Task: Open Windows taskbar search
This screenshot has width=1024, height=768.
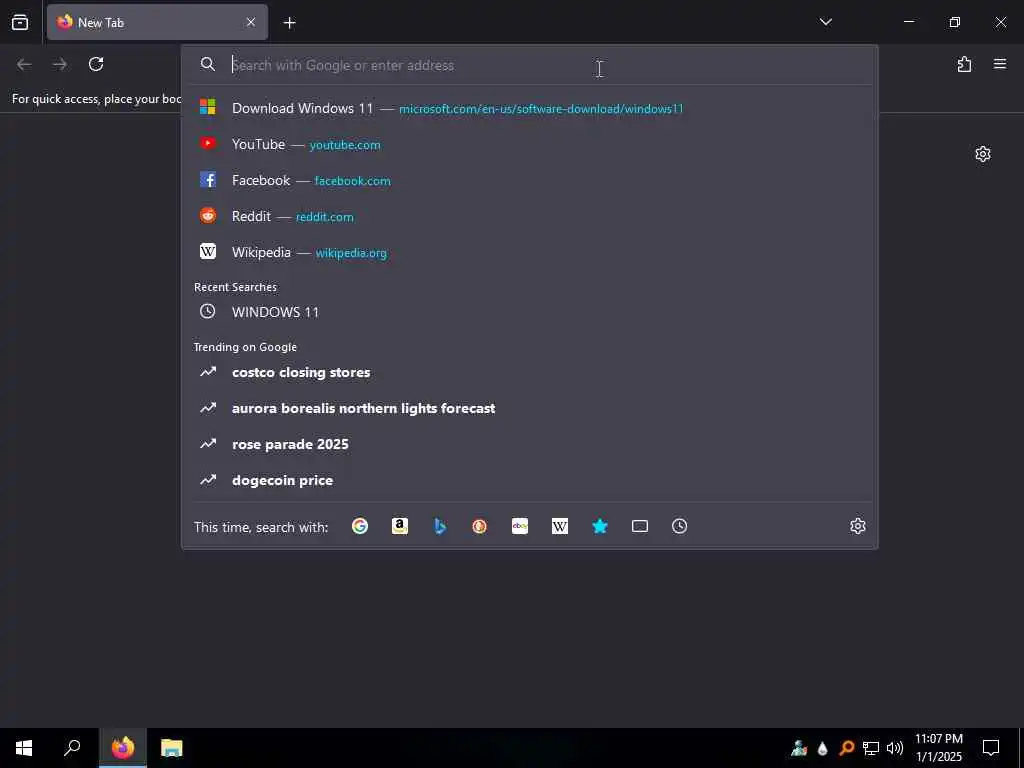Action: coord(72,748)
